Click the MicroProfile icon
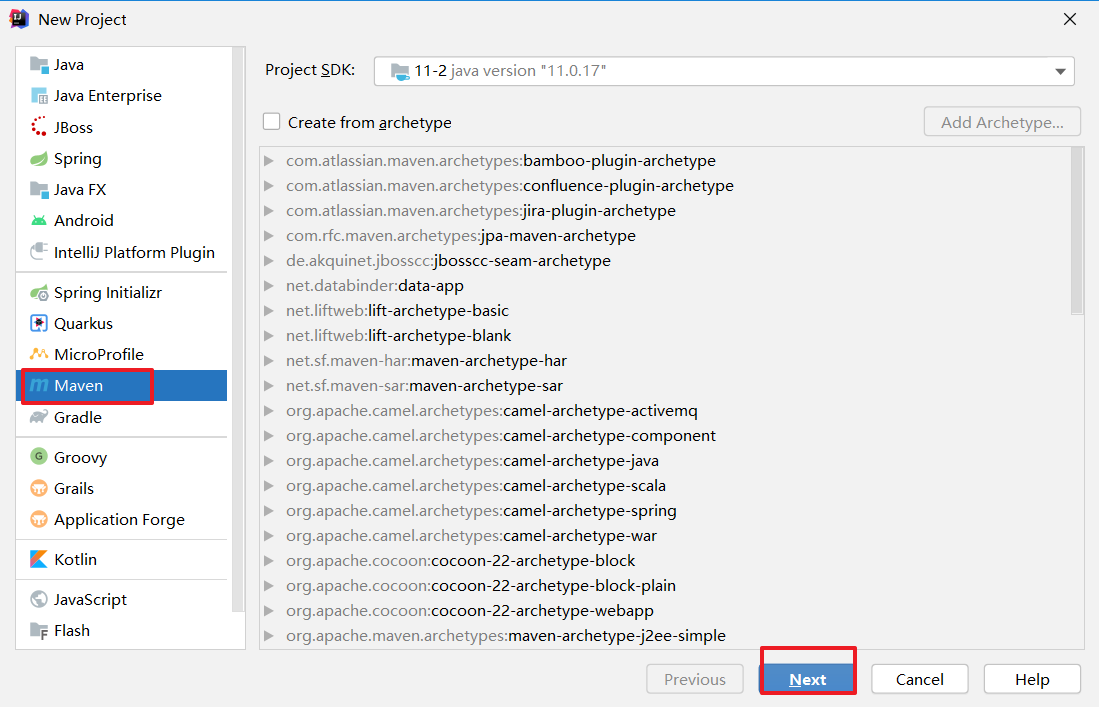1099x707 pixels. point(39,354)
